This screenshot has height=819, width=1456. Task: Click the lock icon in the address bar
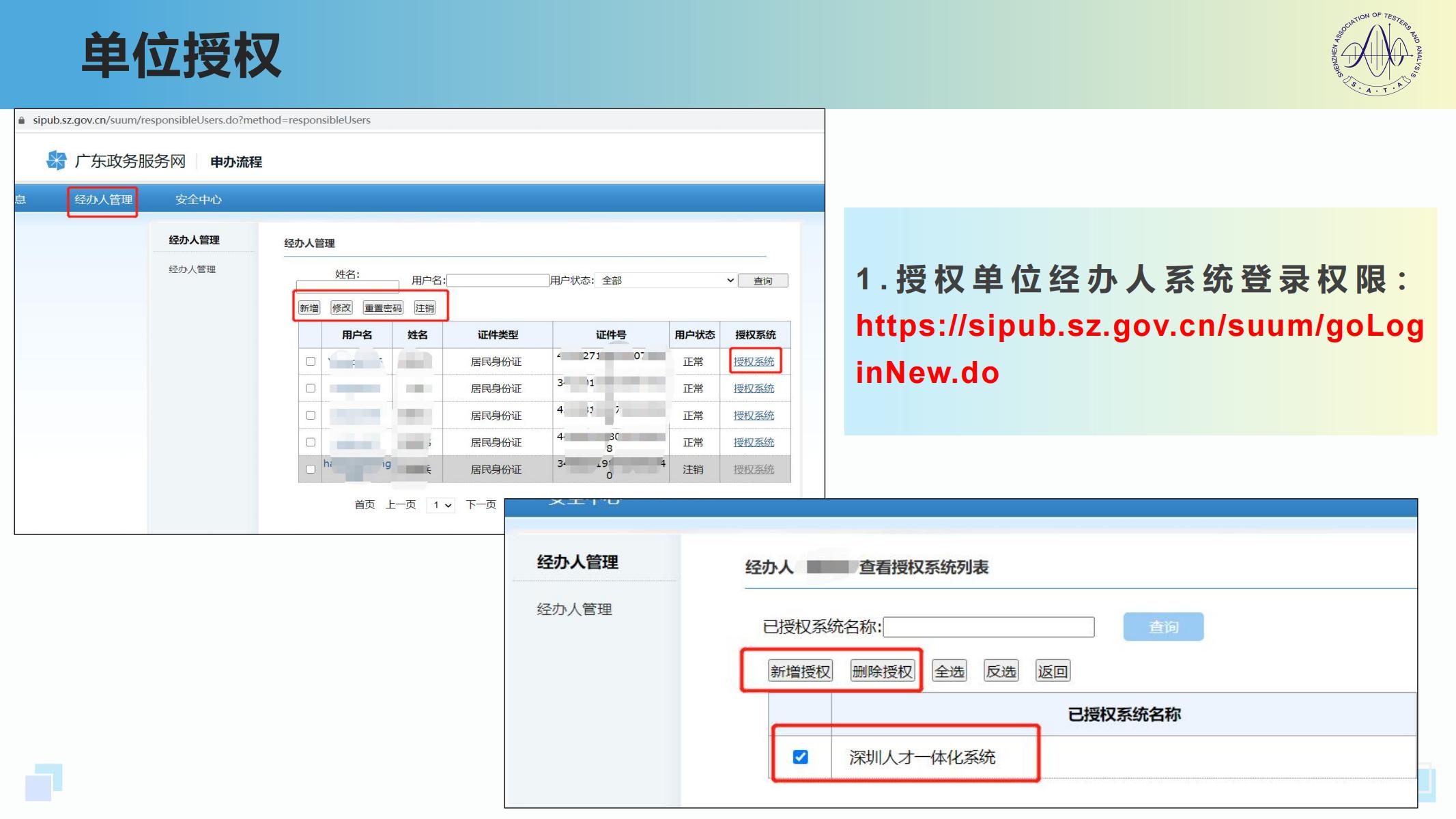pyautogui.click(x=21, y=120)
